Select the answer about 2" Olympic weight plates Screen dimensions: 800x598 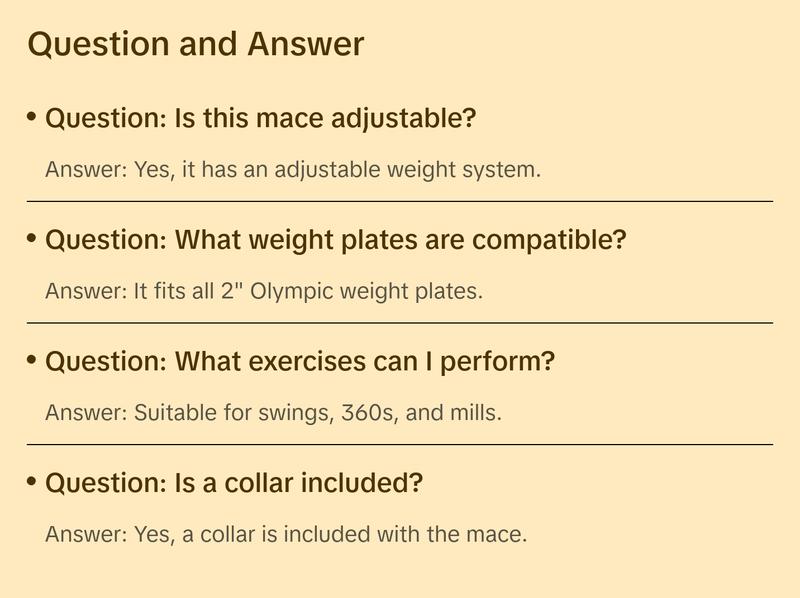point(264,291)
